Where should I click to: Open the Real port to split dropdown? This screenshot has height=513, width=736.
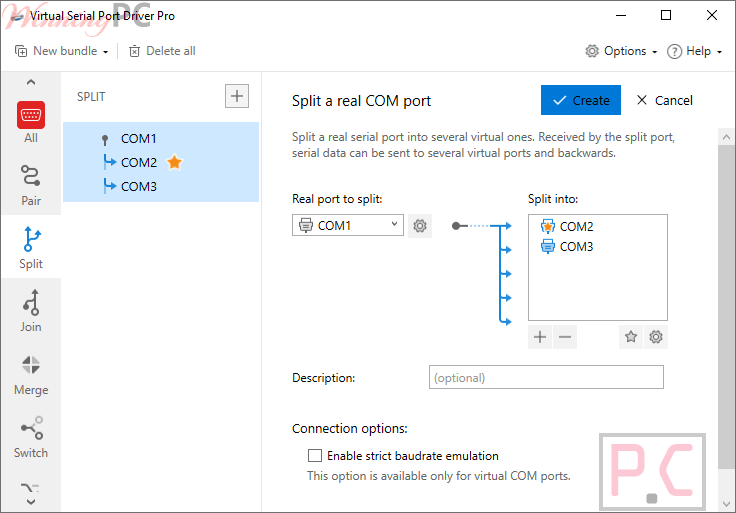(347, 225)
